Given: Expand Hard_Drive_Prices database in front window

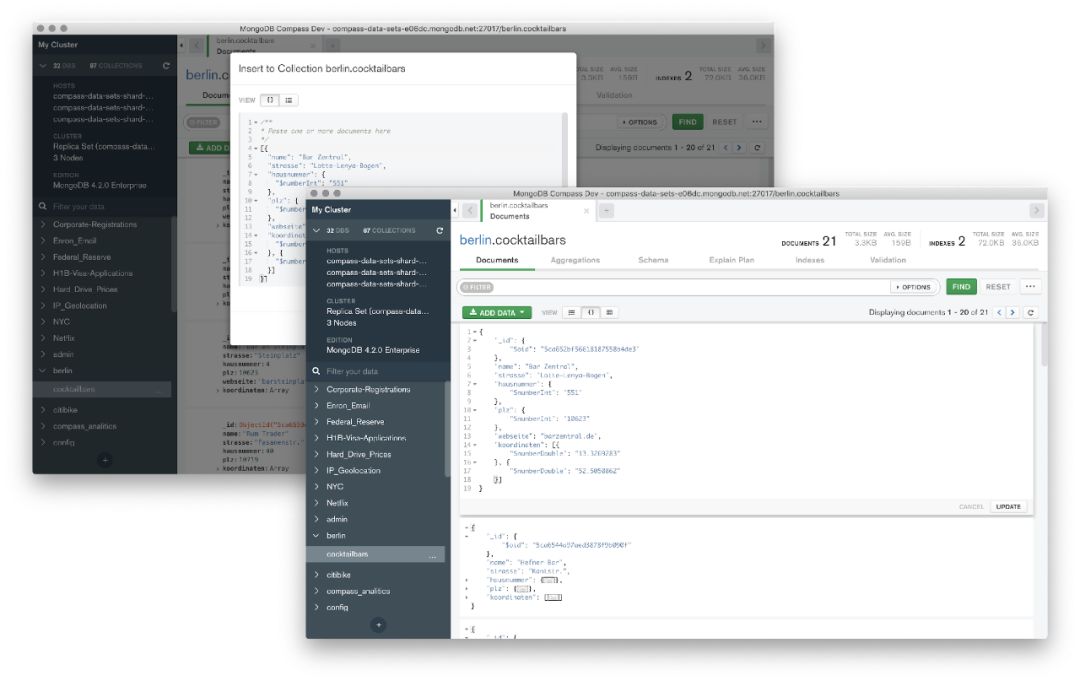Looking at the screenshot, I should (x=316, y=454).
